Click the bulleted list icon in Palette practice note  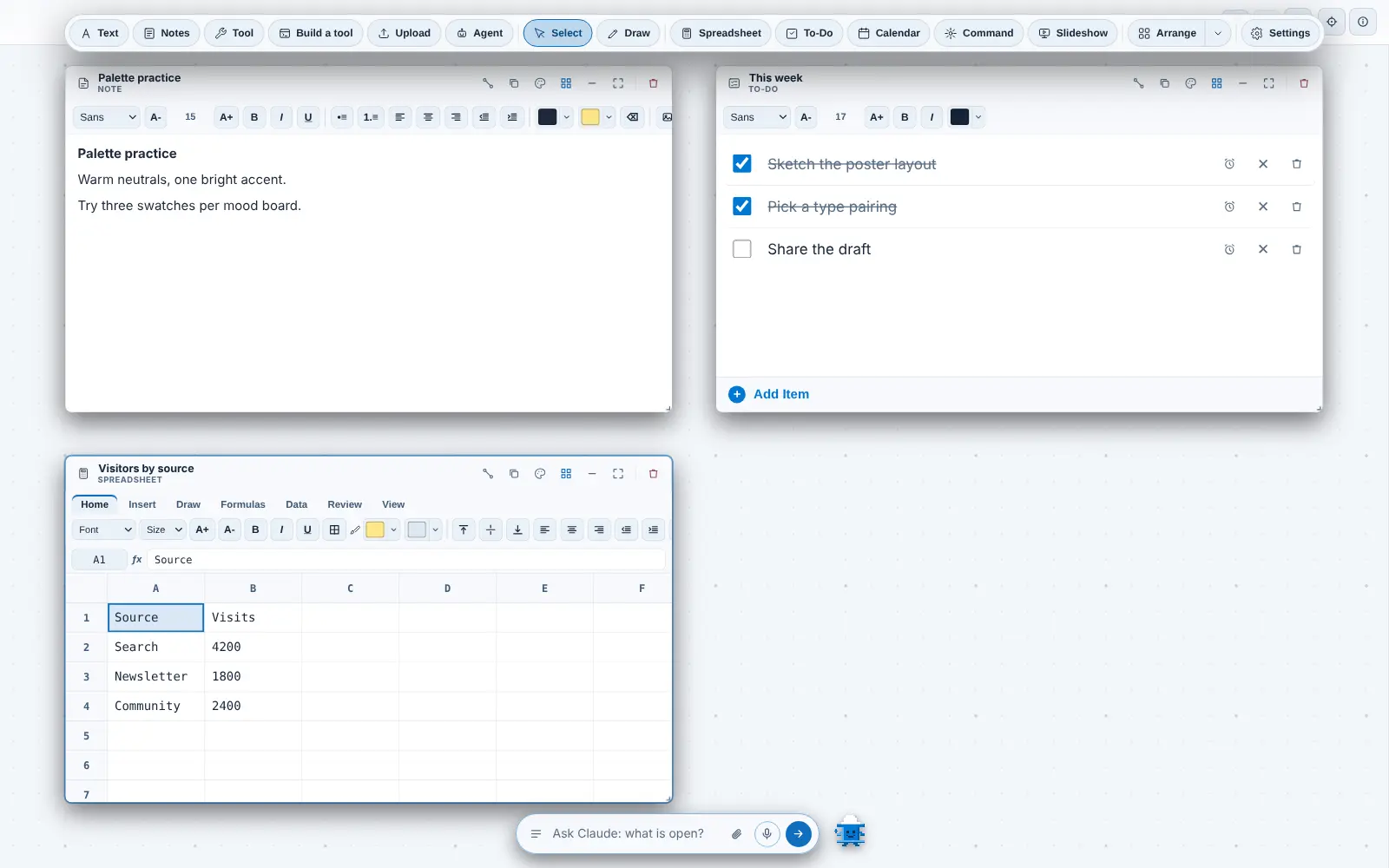342,117
